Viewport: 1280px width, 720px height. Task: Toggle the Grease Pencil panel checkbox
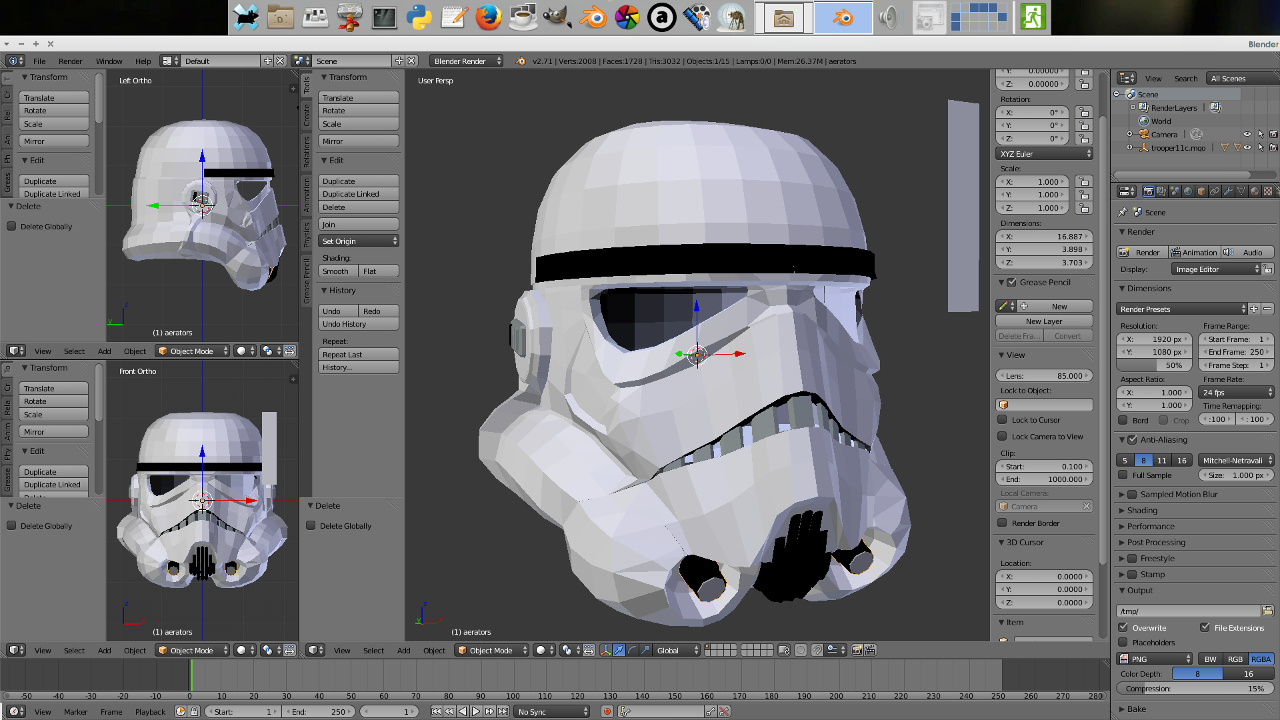(1012, 282)
